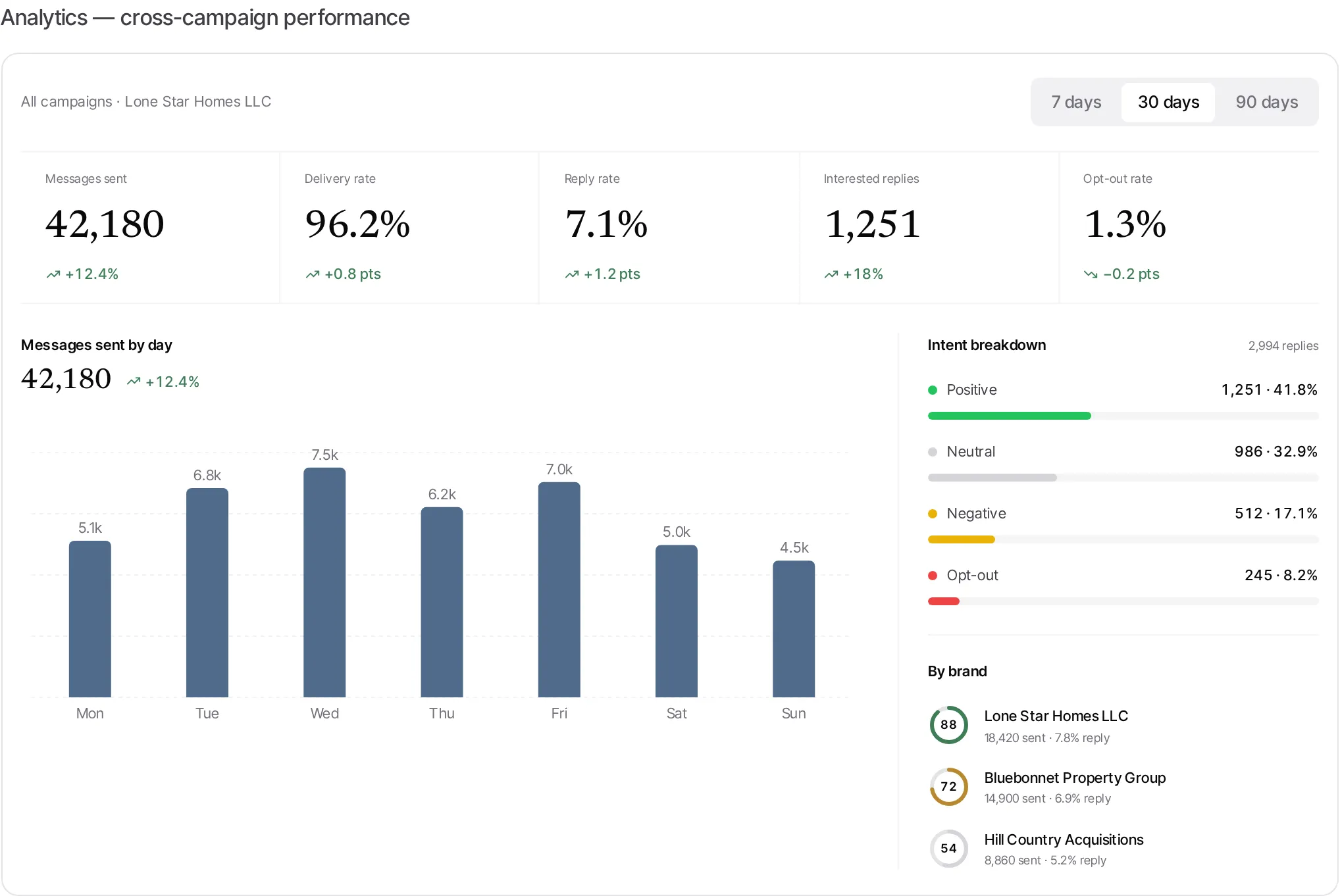The height and width of the screenshot is (896, 1340).
Task: Click '14,900 sent · 6.9% reply' text
Action: coord(1047,799)
